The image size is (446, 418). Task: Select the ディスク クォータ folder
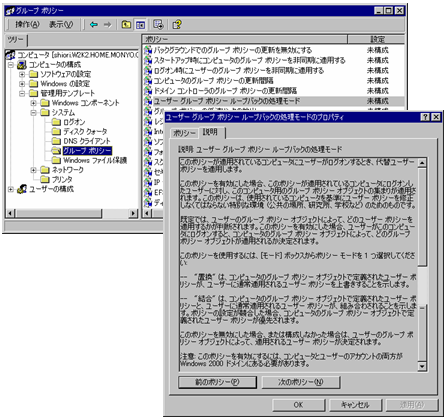tap(85, 131)
